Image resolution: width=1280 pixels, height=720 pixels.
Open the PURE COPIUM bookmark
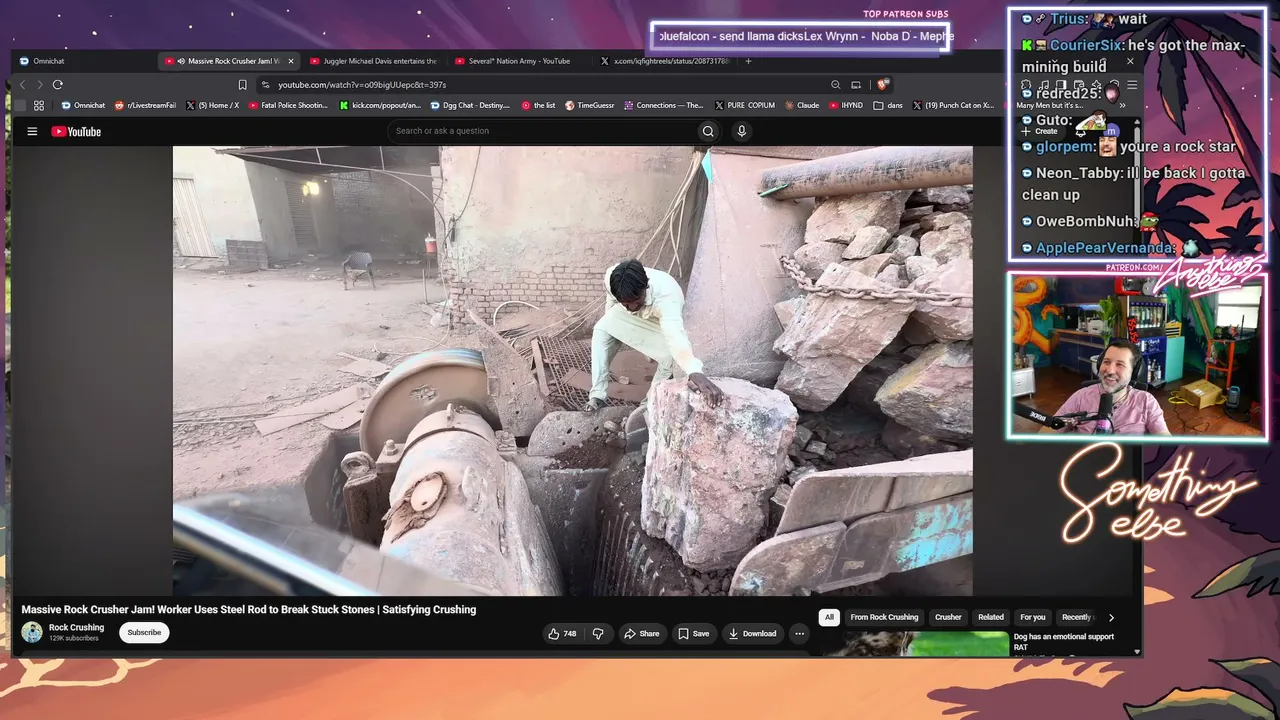pyautogui.click(x=745, y=105)
